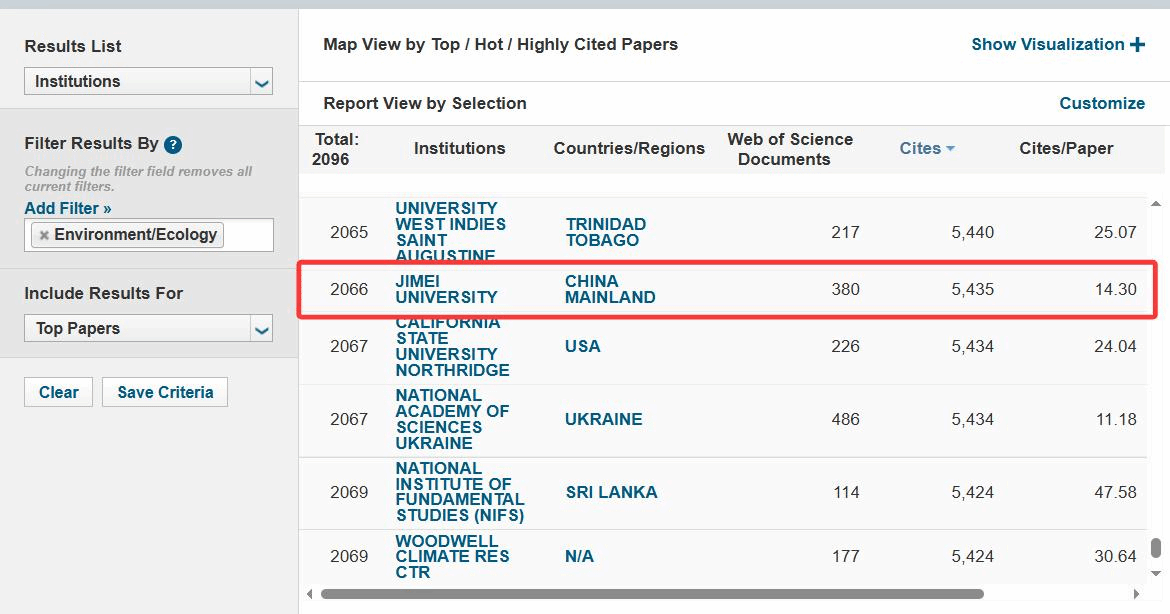Screen dimensions: 1170x614
Task: Click the Show Visualization plus icon
Action: [x=1137, y=44]
